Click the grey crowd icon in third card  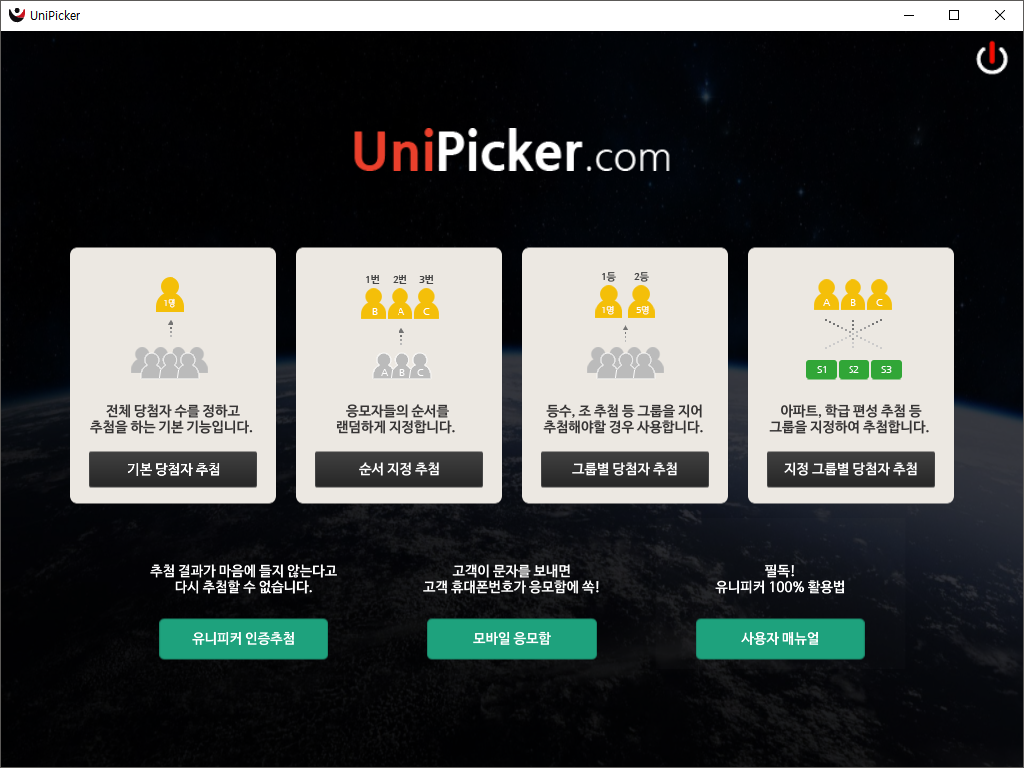[x=625, y=362]
